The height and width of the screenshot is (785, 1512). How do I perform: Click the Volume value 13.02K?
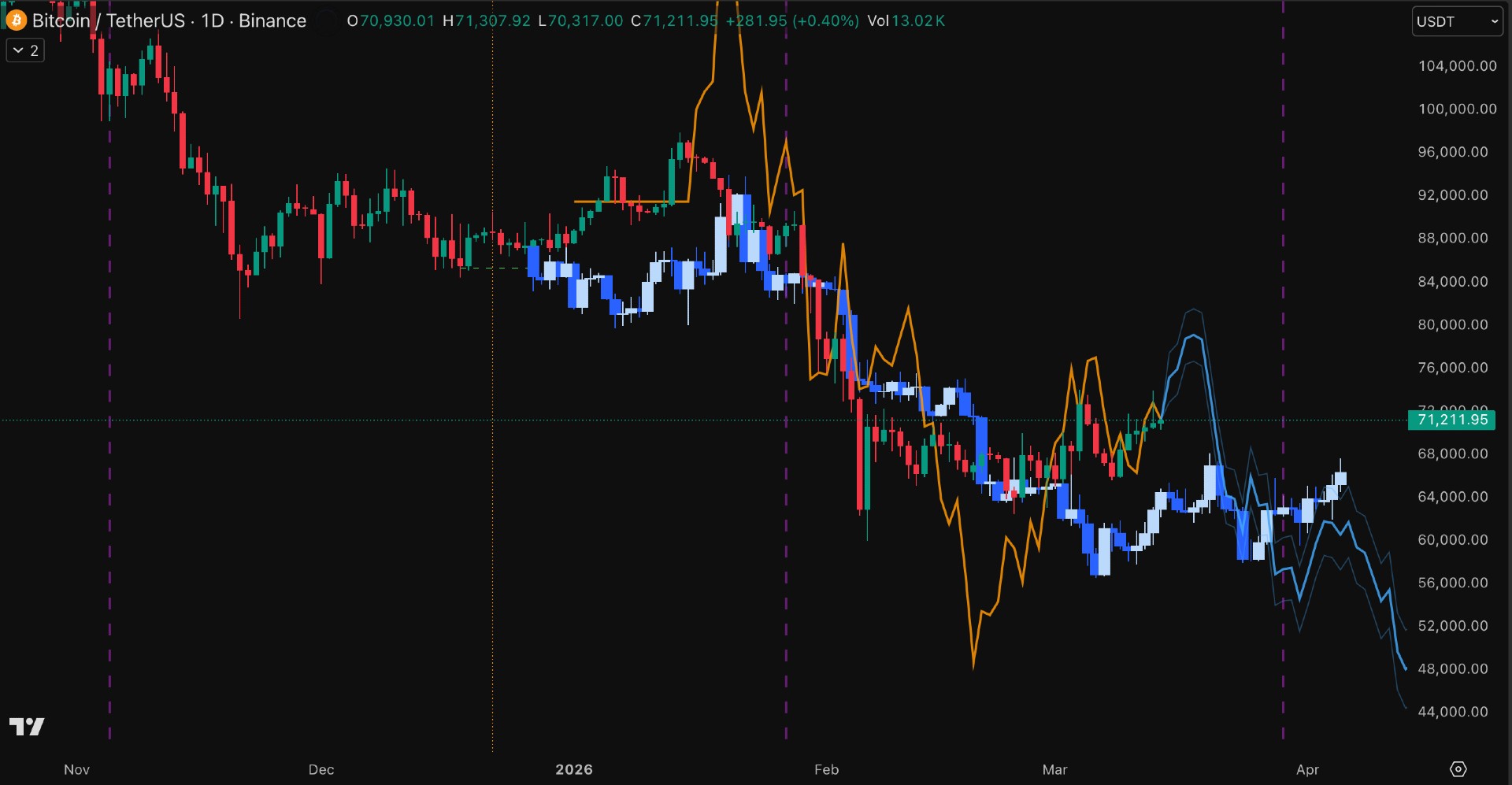(920, 21)
